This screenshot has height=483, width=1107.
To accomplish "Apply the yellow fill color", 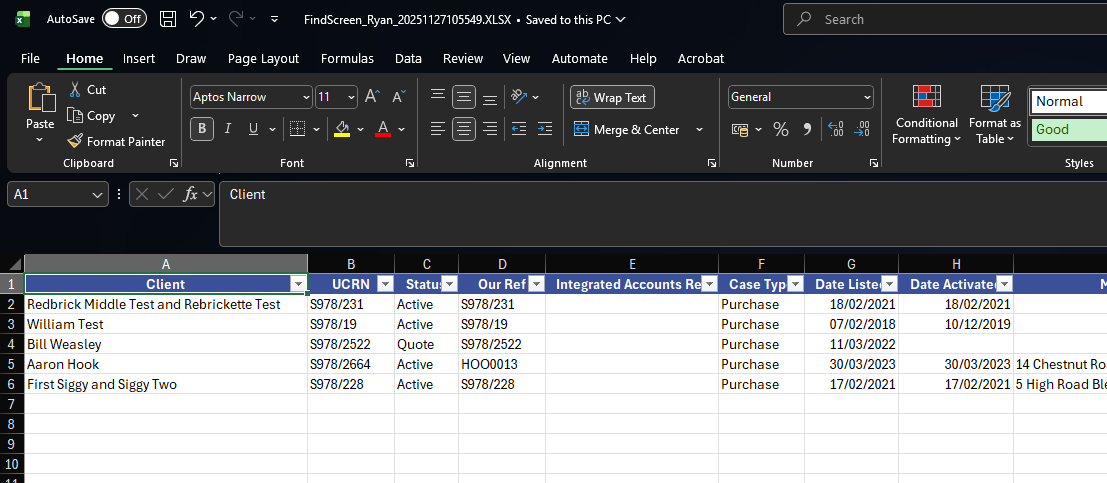I will [342, 129].
